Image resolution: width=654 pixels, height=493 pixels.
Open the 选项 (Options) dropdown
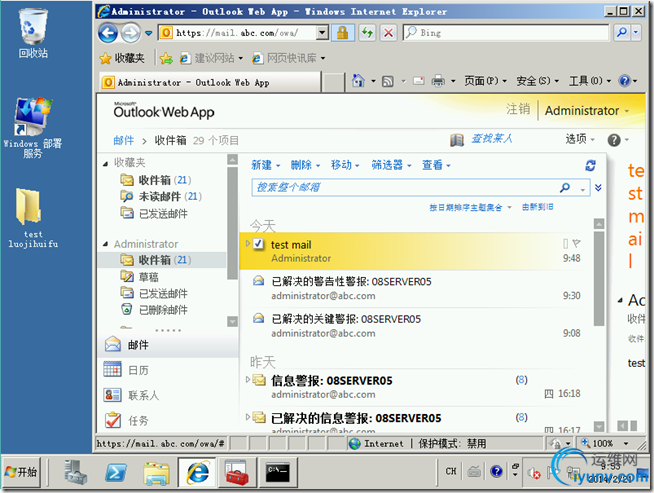point(580,139)
